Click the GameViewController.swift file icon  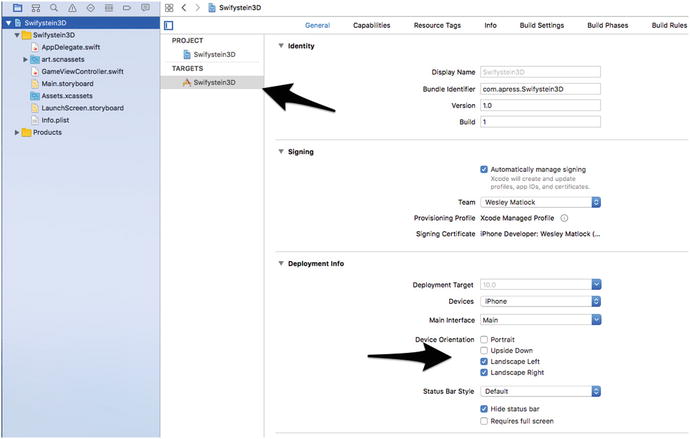click(35, 71)
